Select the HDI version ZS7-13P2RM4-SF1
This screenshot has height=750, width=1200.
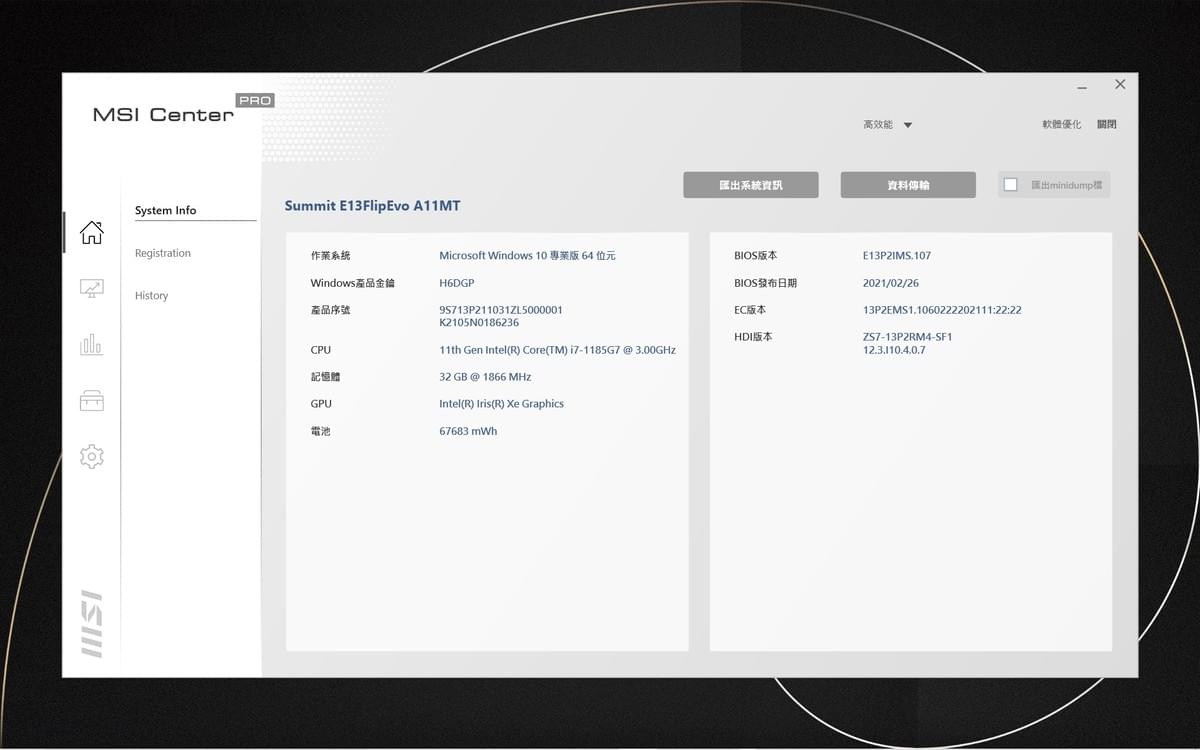pyautogui.click(x=907, y=337)
